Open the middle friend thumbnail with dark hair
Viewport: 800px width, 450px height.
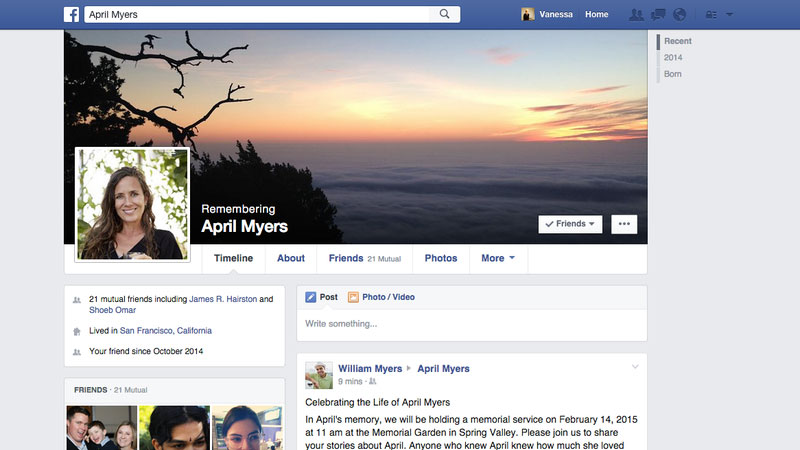pyautogui.click(x=174, y=428)
